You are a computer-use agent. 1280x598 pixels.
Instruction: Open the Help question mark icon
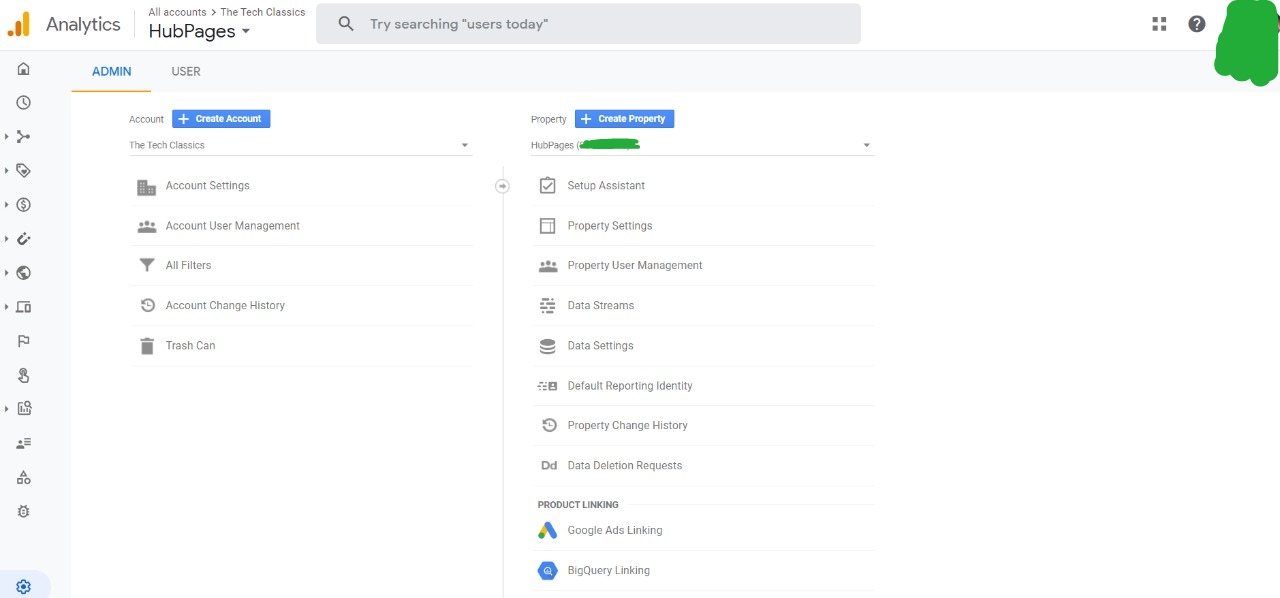[1197, 24]
